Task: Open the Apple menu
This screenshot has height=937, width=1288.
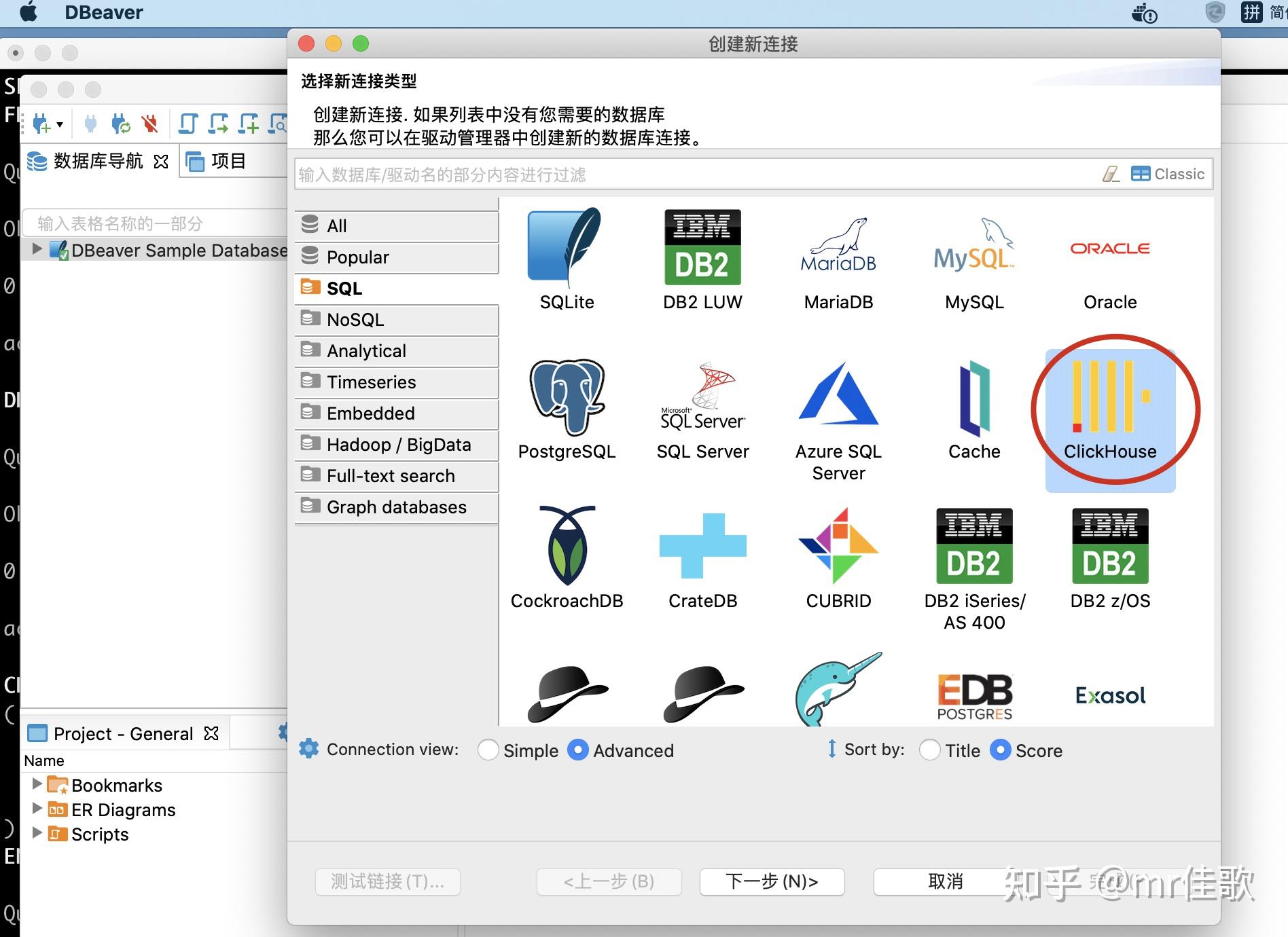Action: click(29, 12)
